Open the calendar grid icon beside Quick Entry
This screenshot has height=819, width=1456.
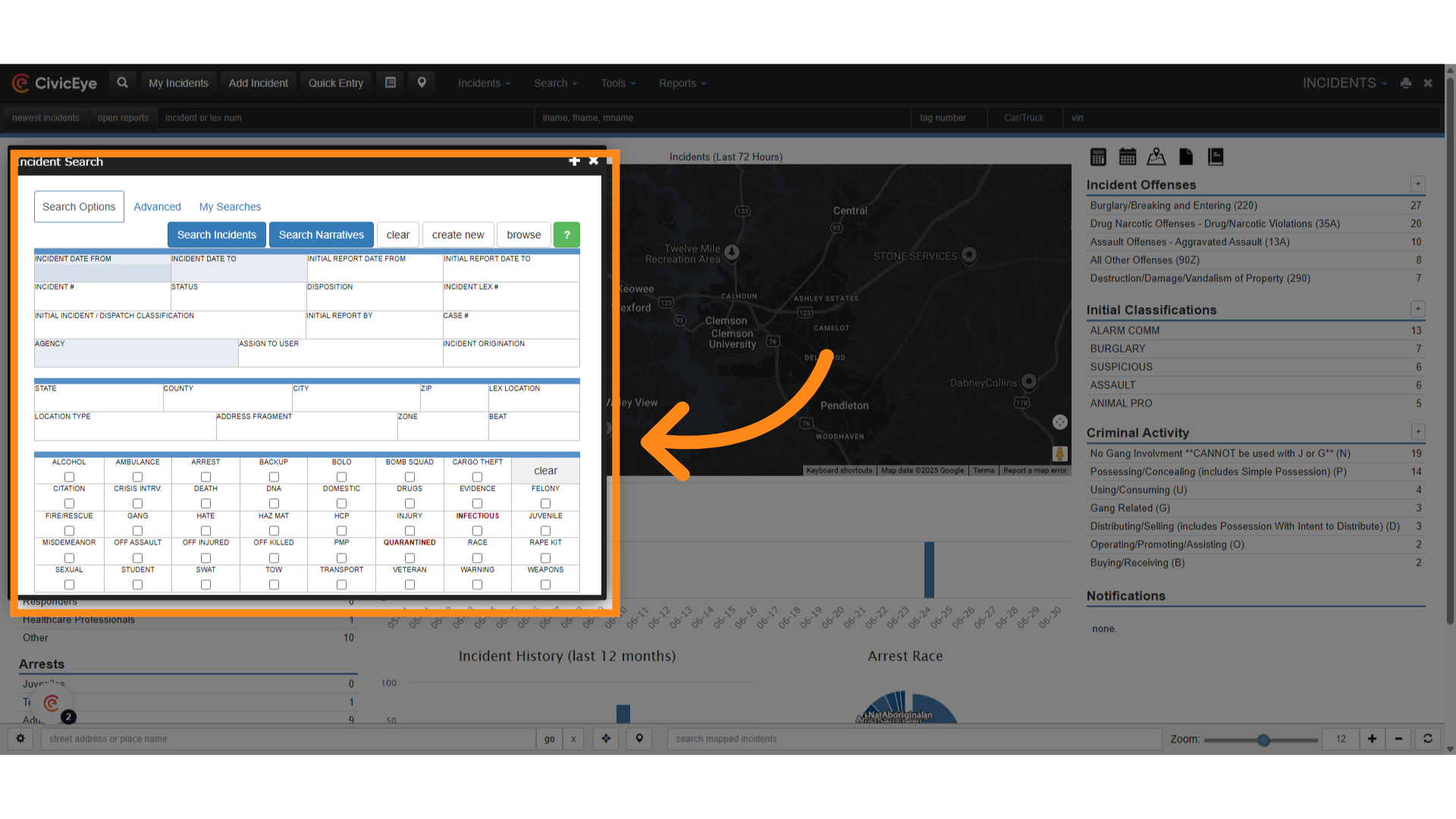pyautogui.click(x=391, y=83)
